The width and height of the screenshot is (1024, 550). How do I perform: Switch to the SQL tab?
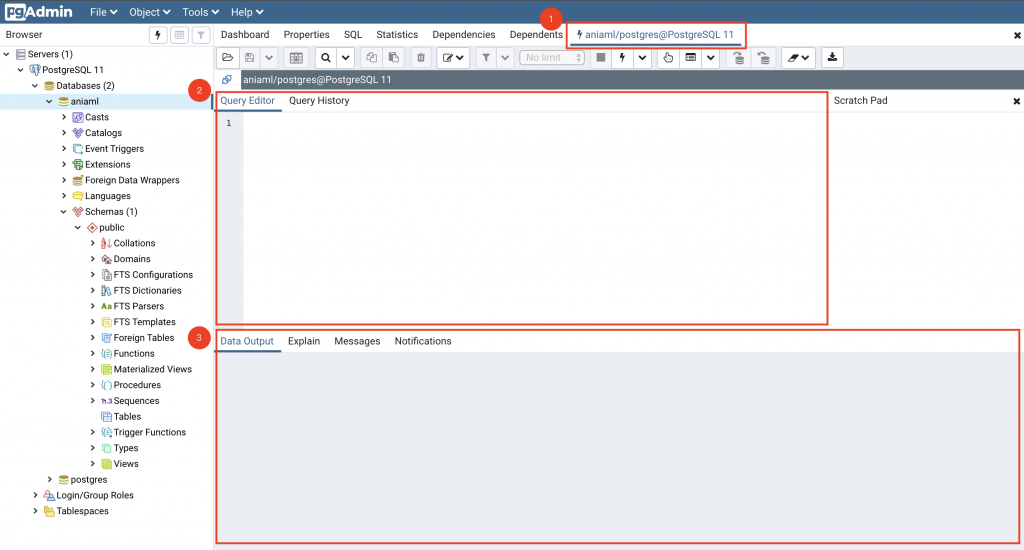coord(353,35)
